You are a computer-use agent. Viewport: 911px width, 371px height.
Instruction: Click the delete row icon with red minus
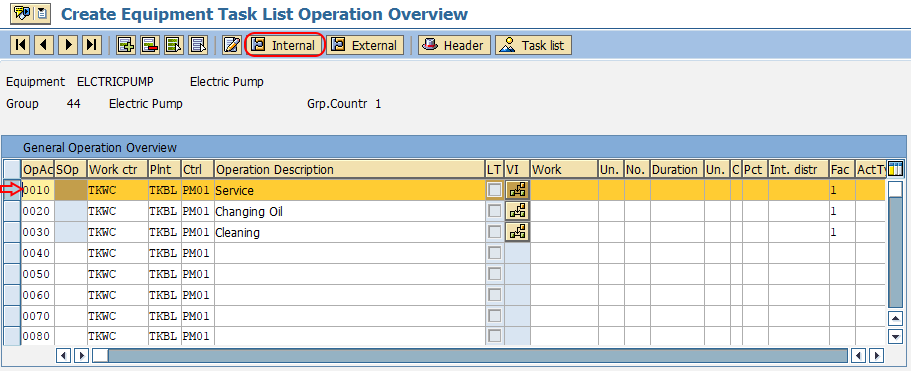click(x=150, y=45)
